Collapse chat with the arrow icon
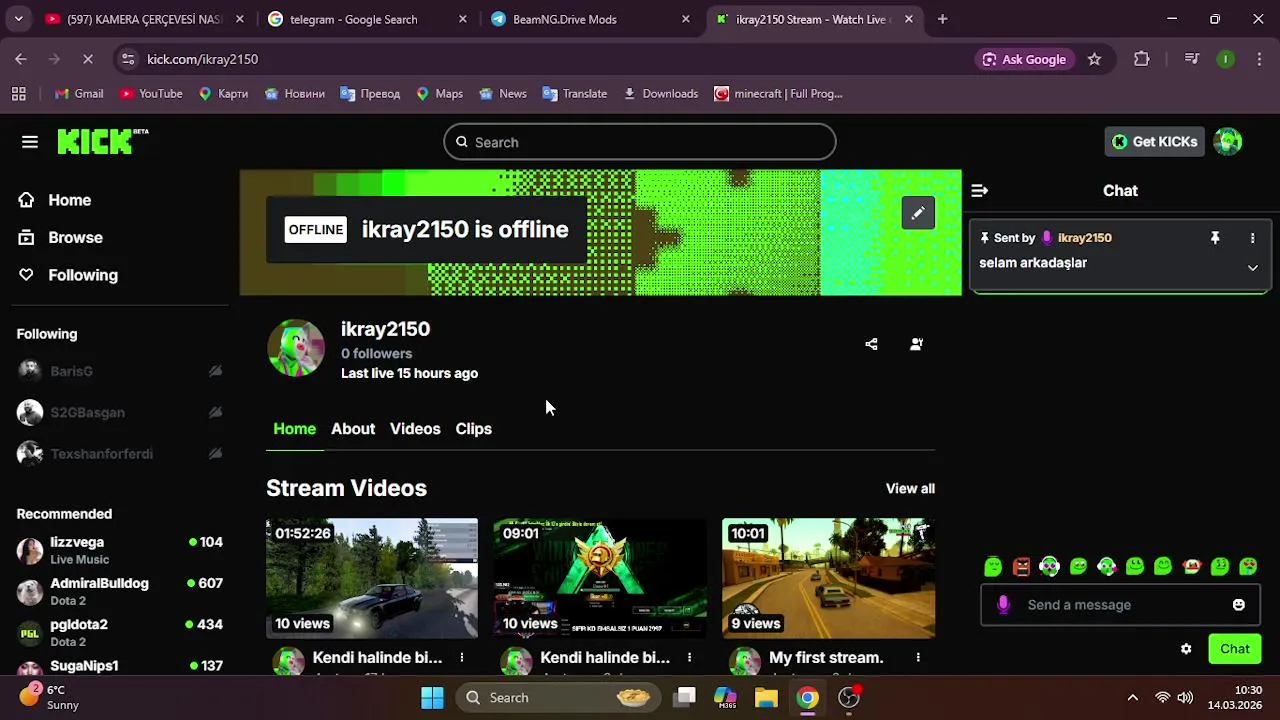The image size is (1280, 720). 979,191
